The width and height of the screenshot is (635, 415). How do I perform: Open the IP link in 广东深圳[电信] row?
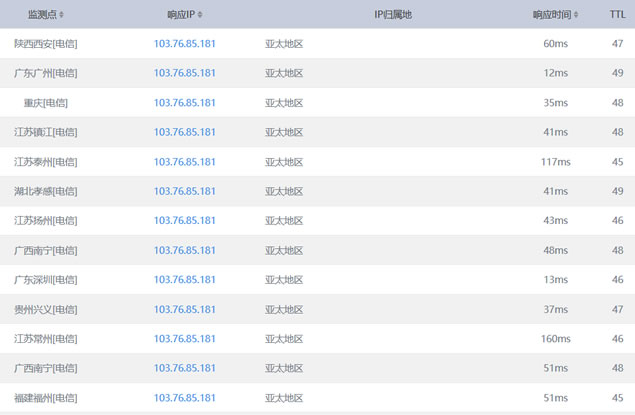185,280
